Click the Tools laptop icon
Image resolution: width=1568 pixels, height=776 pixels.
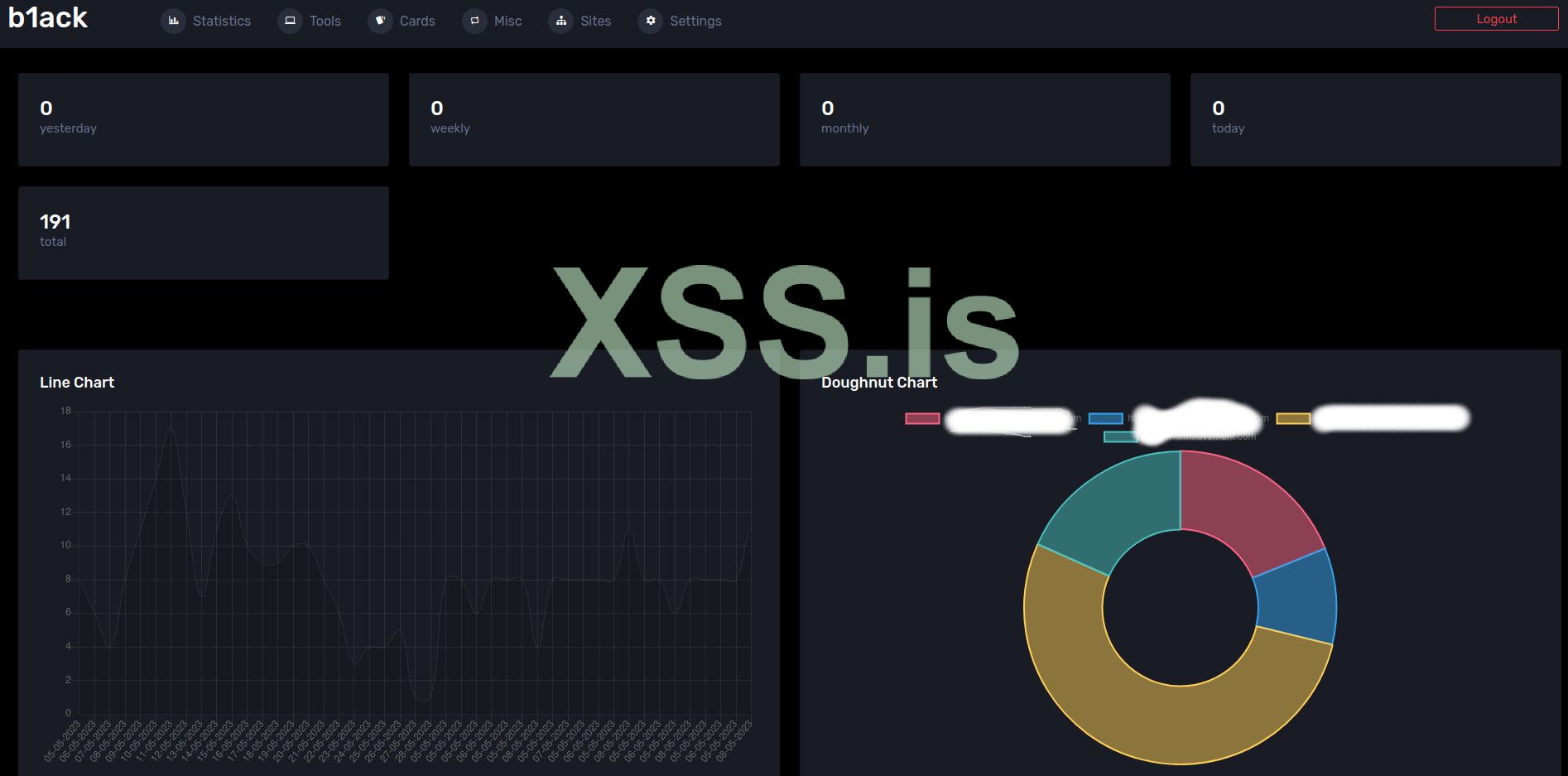290,21
